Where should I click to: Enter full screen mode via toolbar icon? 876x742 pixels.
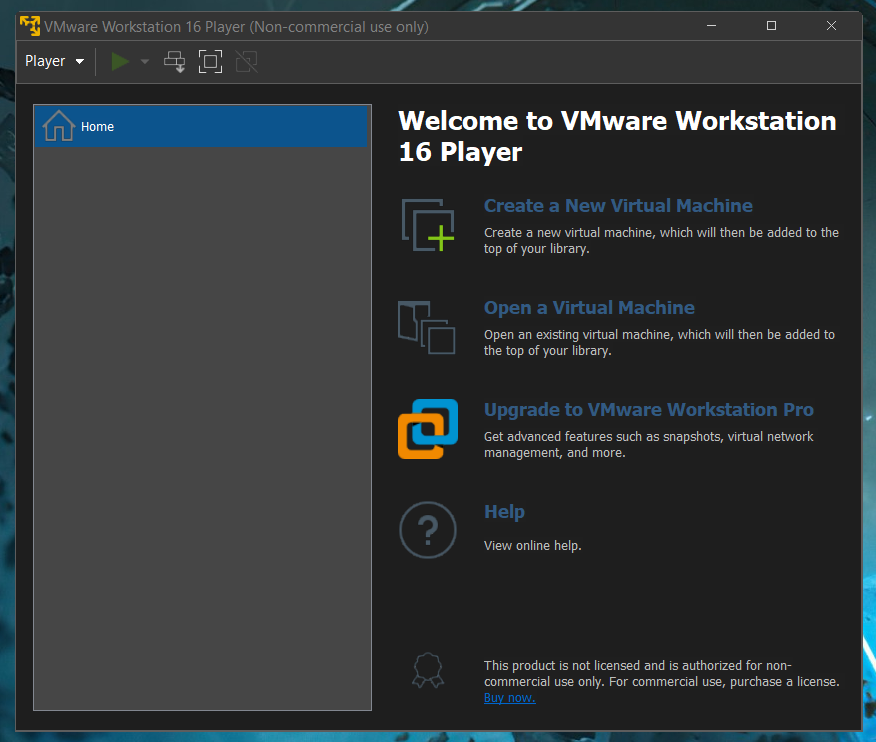210,61
